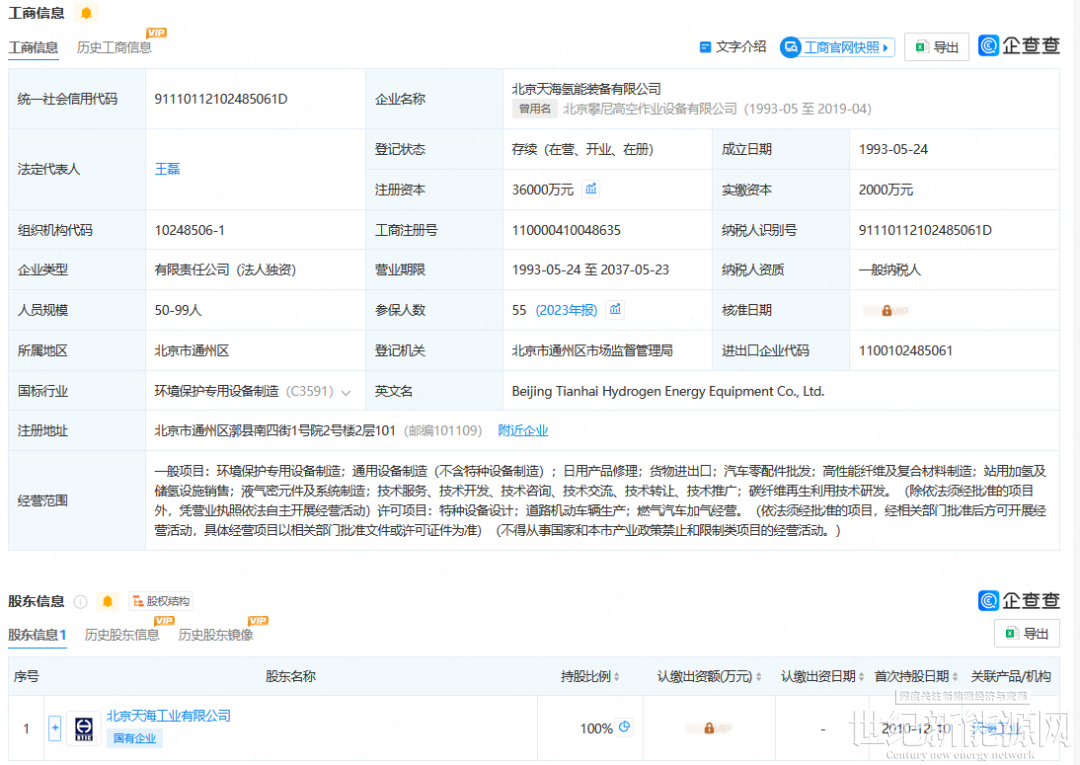This screenshot has width=1080, height=765.
Task: Expand shareholder row 1 with plus button
Action: (x=55, y=728)
